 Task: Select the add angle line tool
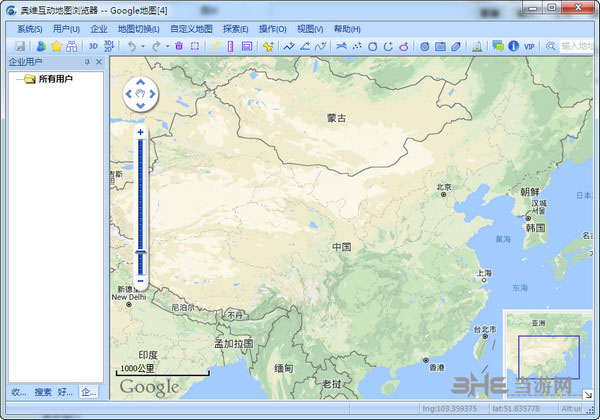coord(305,46)
